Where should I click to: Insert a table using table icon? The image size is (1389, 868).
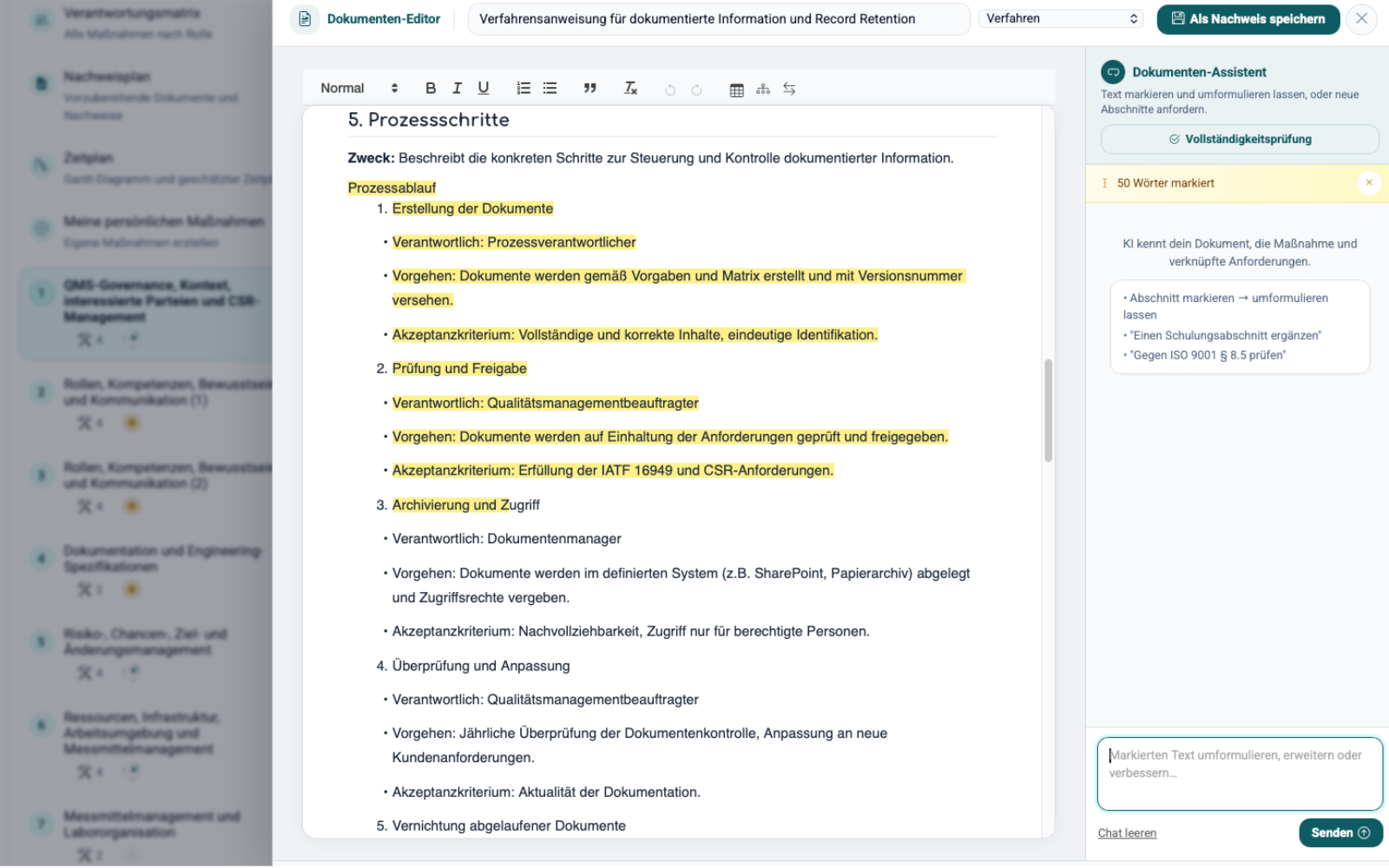point(737,89)
